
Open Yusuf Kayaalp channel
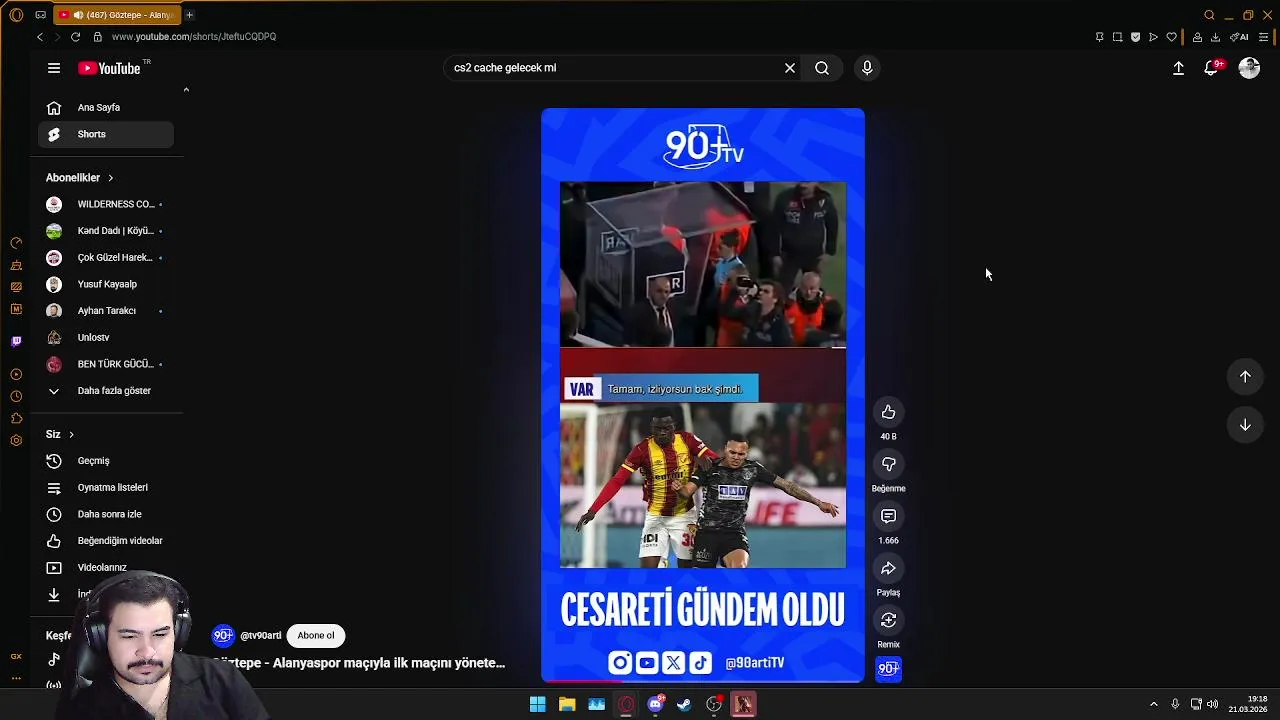pos(106,284)
